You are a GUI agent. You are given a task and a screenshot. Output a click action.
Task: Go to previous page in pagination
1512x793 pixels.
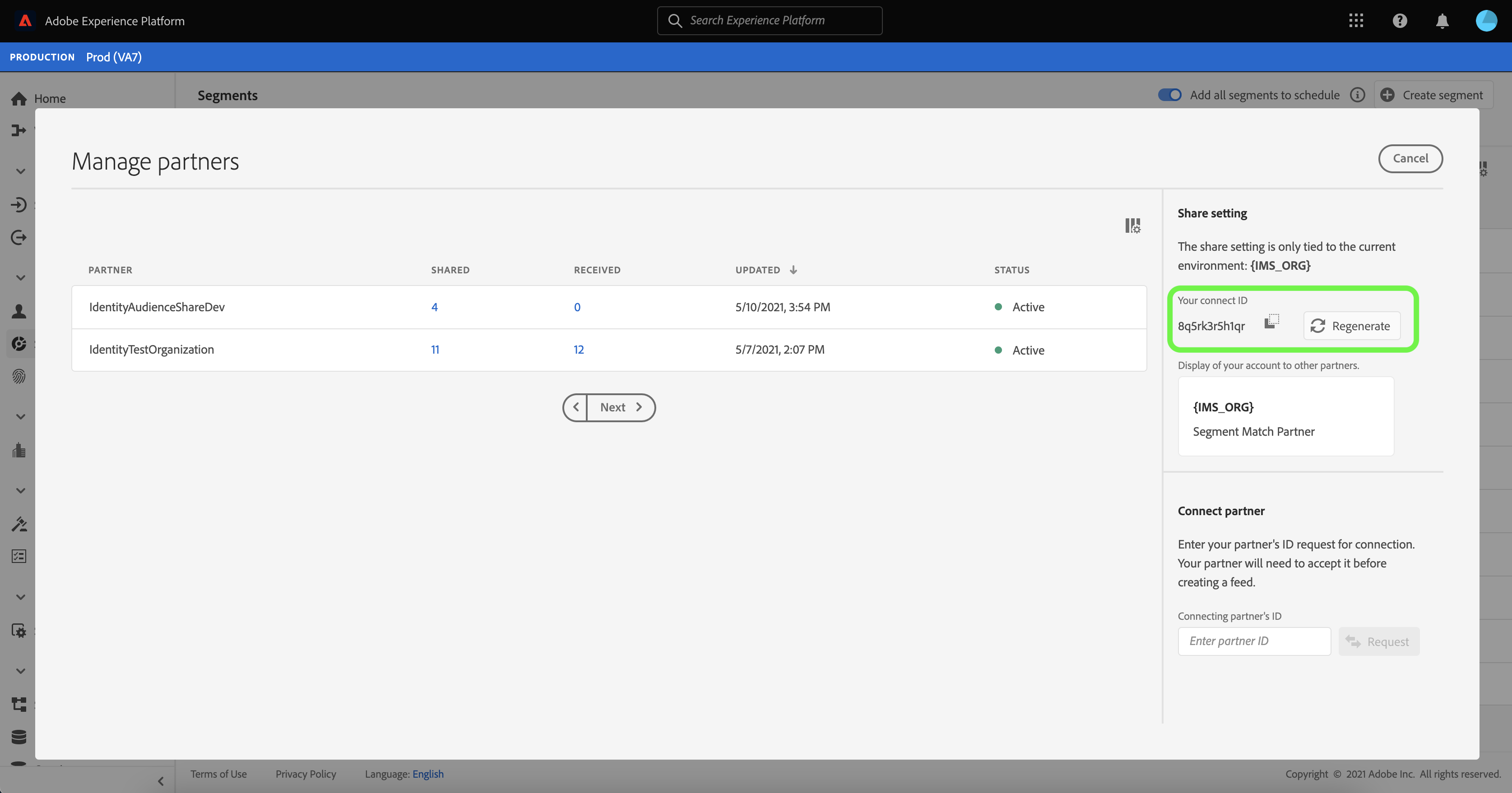click(x=576, y=407)
